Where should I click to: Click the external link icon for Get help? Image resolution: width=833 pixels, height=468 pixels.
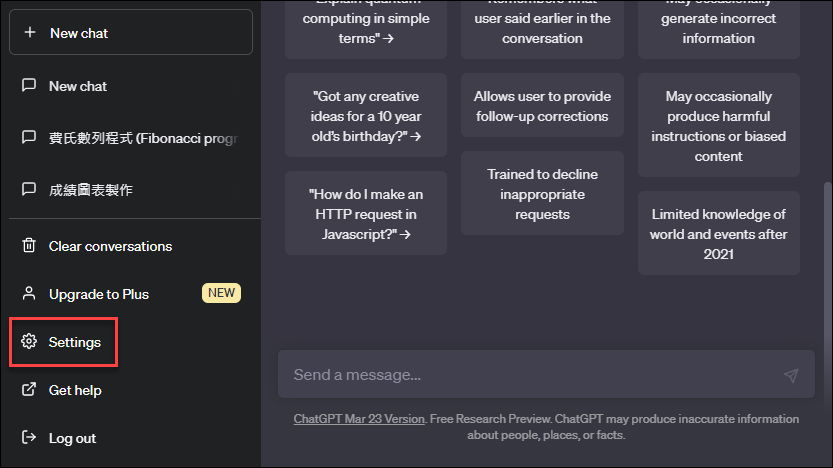coord(29,390)
